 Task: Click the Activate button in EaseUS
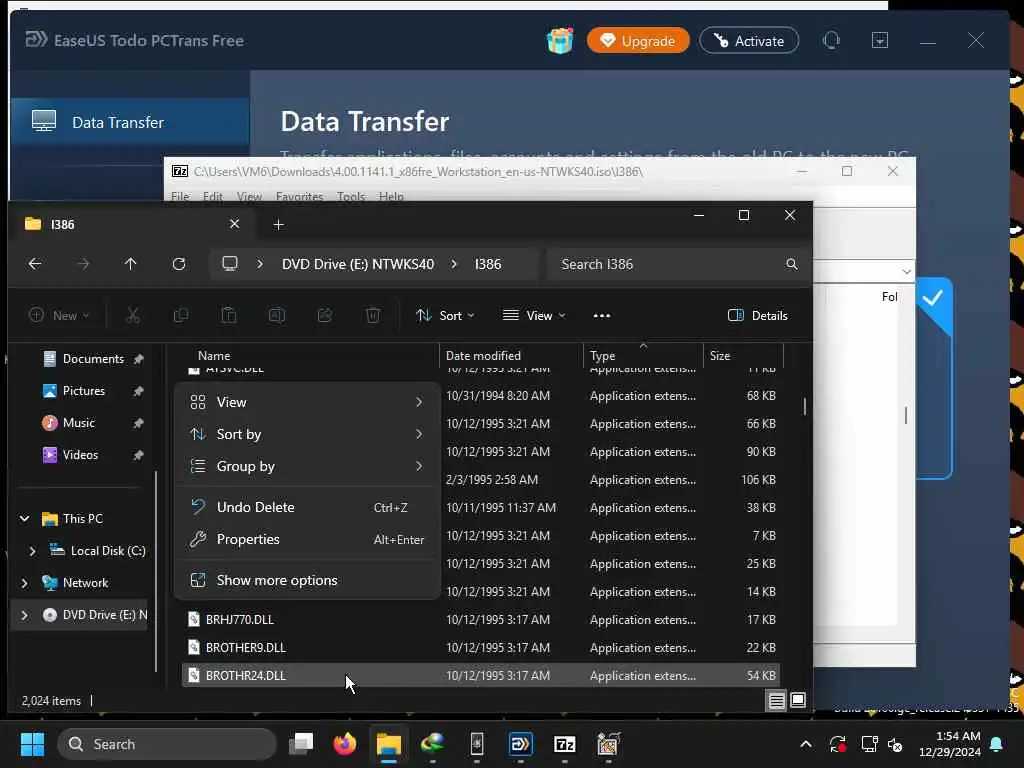749,40
